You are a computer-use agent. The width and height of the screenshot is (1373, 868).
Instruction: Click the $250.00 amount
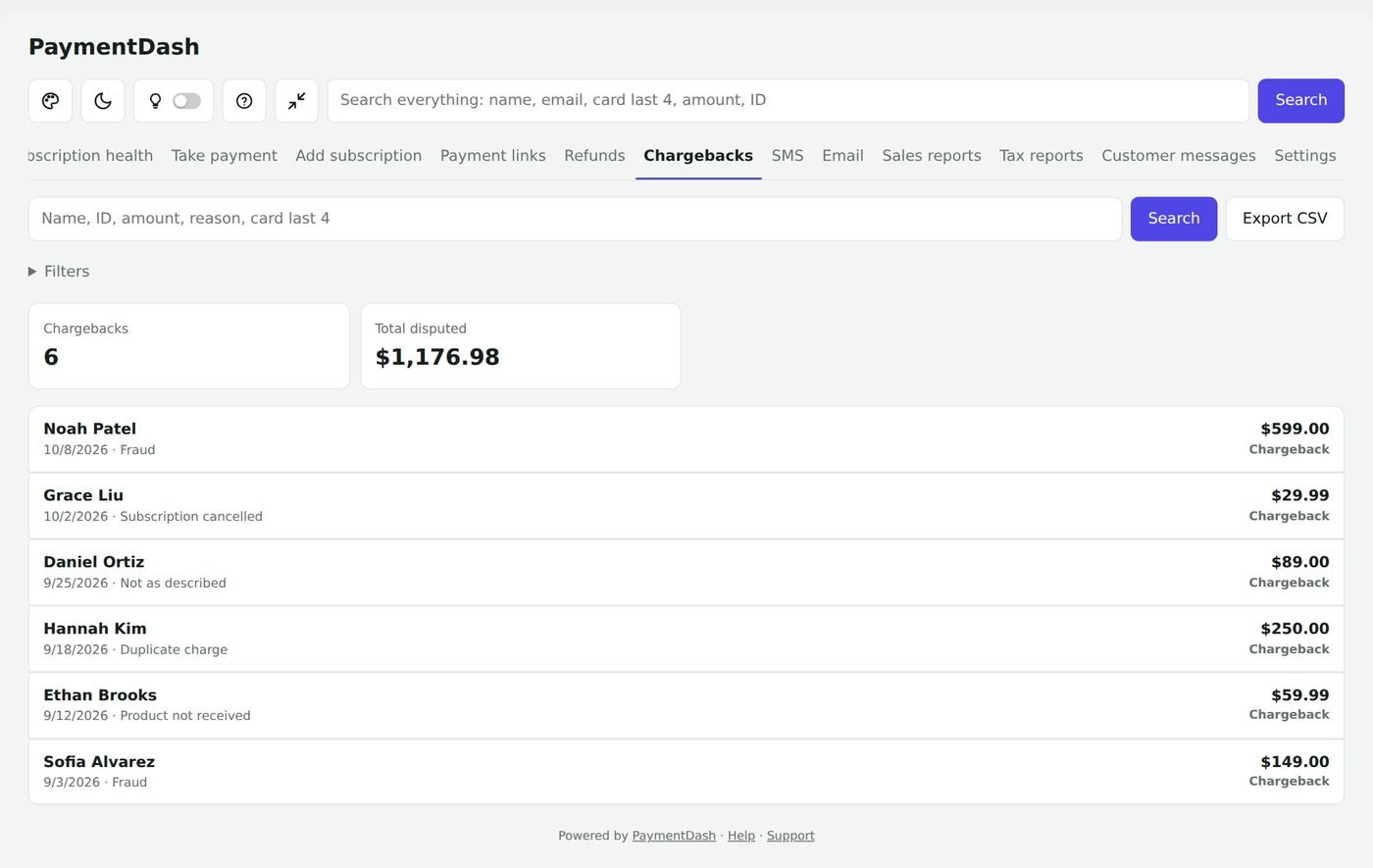coord(1295,629)
